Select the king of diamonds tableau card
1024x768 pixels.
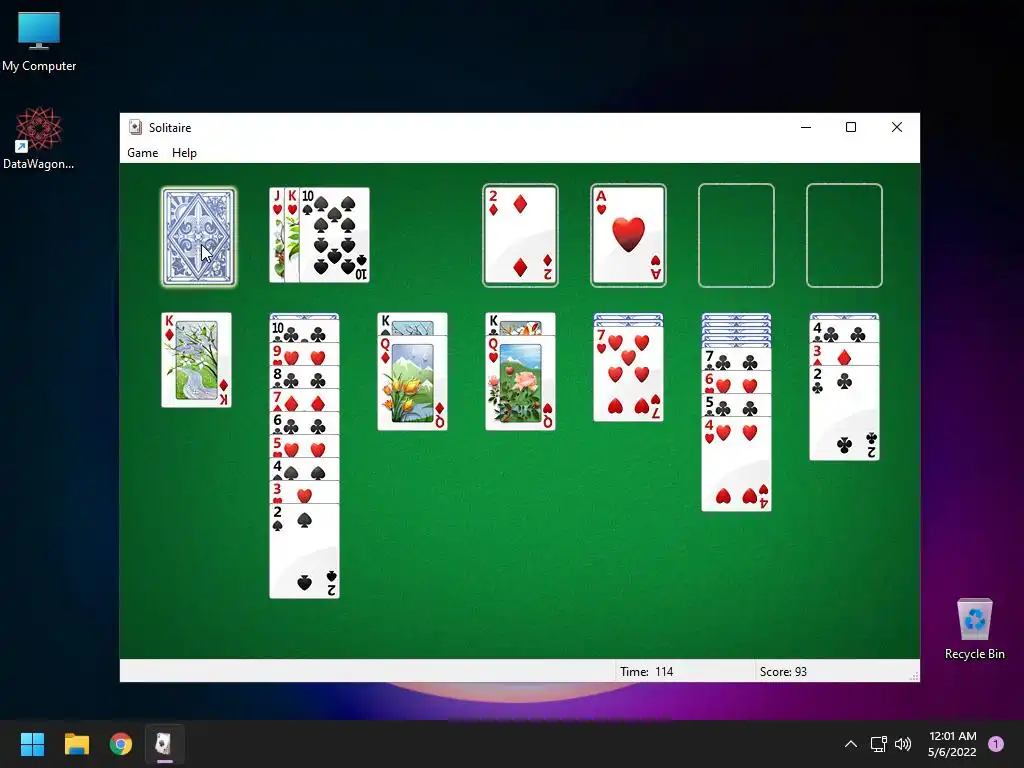197,360
